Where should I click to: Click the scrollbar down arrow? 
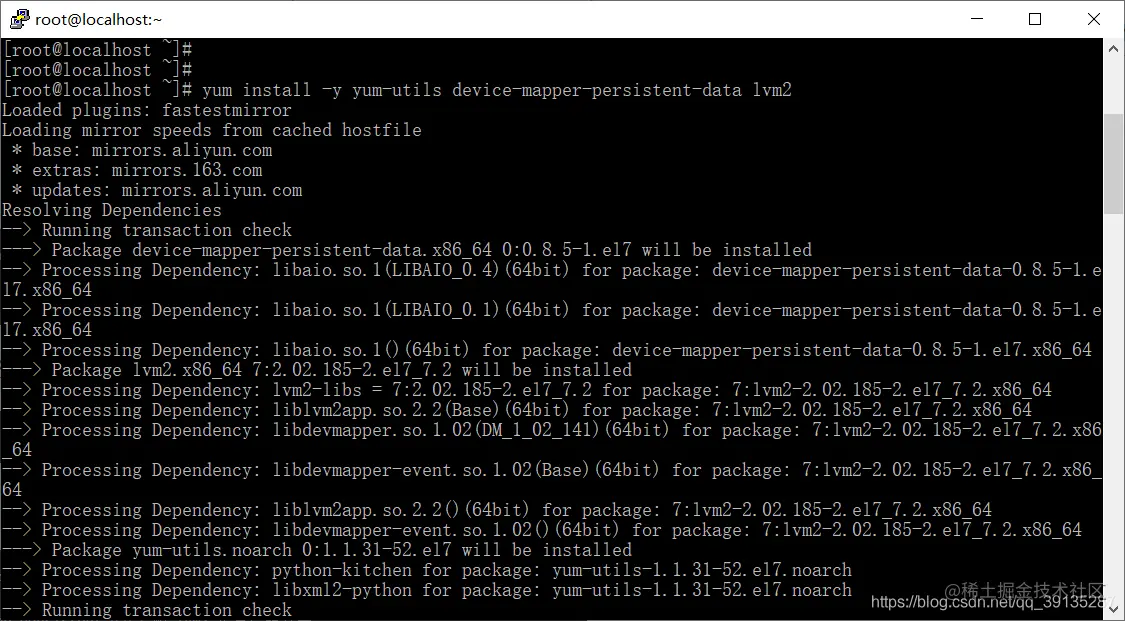click(x=1112, y=608)
